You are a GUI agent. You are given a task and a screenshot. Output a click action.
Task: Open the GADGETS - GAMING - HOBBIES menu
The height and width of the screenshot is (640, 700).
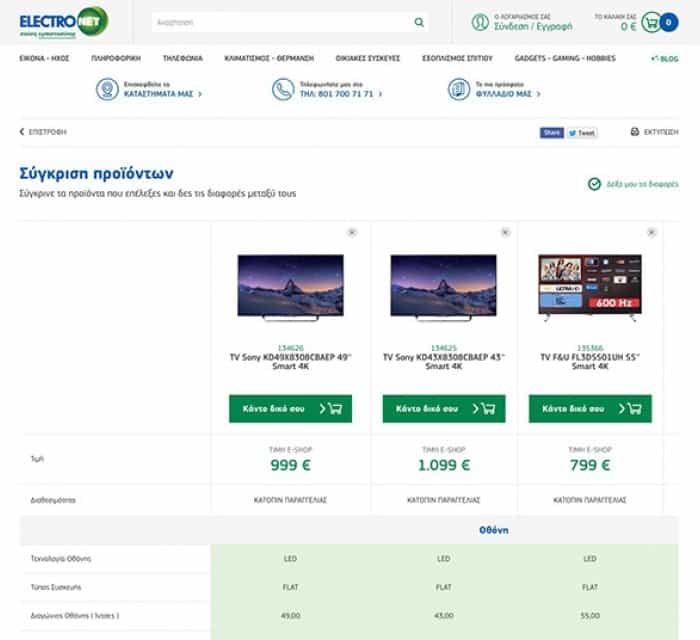[x=565, y=58]
